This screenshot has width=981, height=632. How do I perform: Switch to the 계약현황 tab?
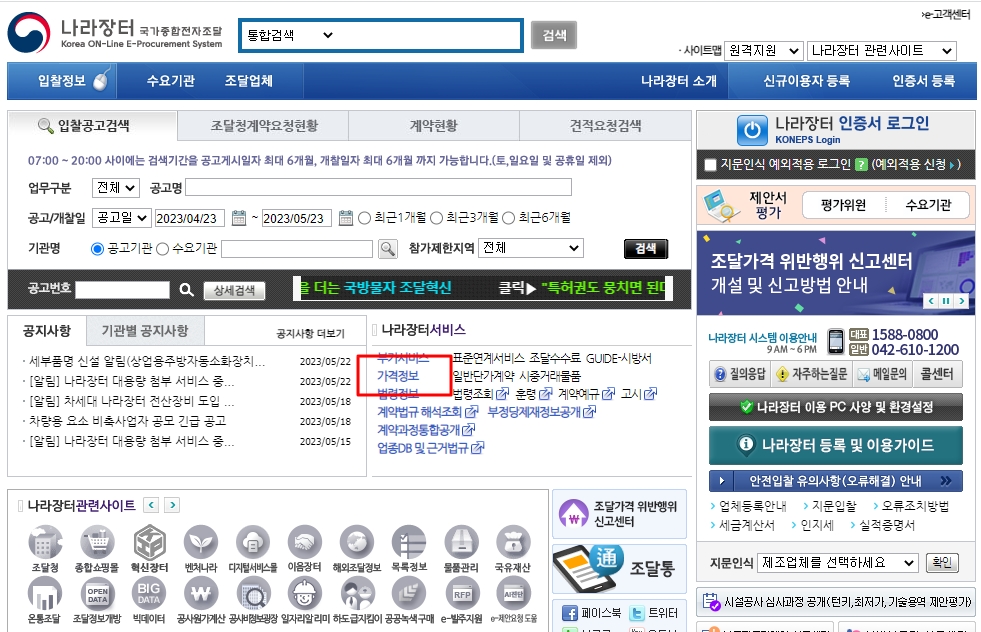pos(434,126)
